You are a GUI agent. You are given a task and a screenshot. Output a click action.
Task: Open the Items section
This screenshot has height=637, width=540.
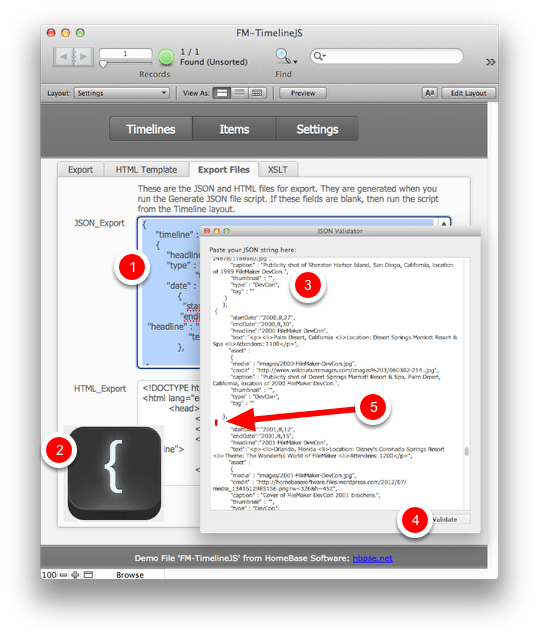(234, 129)
